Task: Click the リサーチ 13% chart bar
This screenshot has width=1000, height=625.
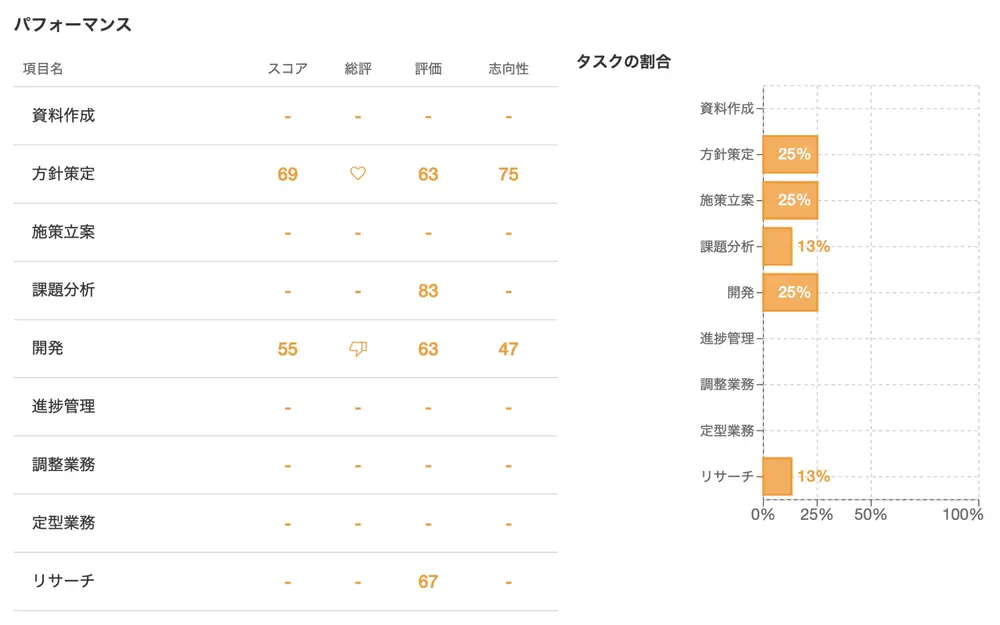Action: point(777,476)
